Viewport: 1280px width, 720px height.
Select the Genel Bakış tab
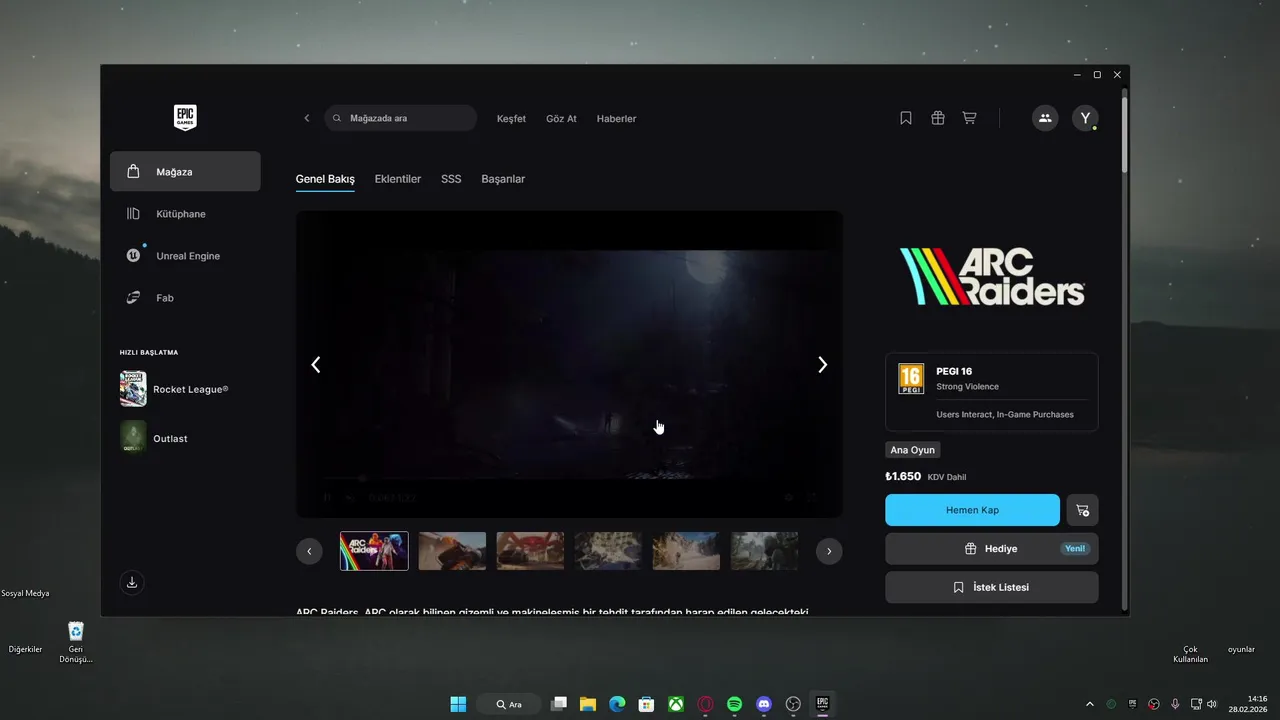325,179
